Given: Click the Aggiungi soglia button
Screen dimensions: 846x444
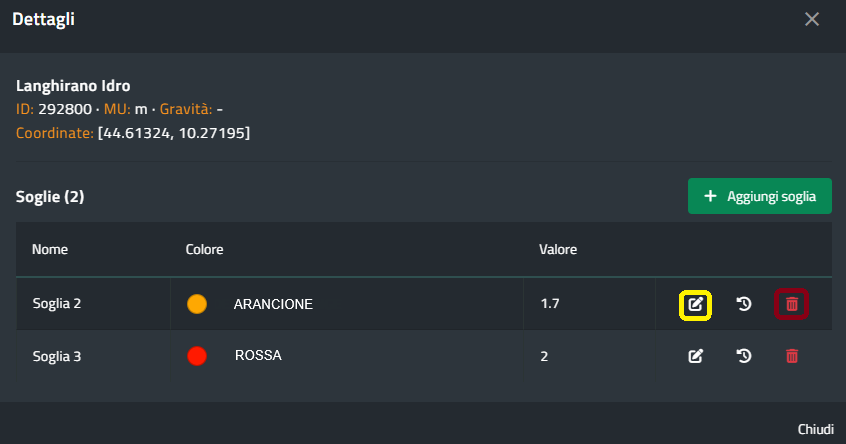Looking at the screenshot, I should pos(760,196).
